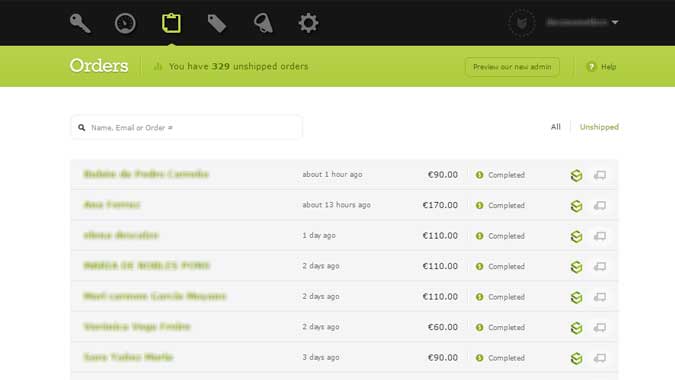Open customer name link of 1 day ago order
This screenshot has width=675, height=380.
click(x=121, y=235)
